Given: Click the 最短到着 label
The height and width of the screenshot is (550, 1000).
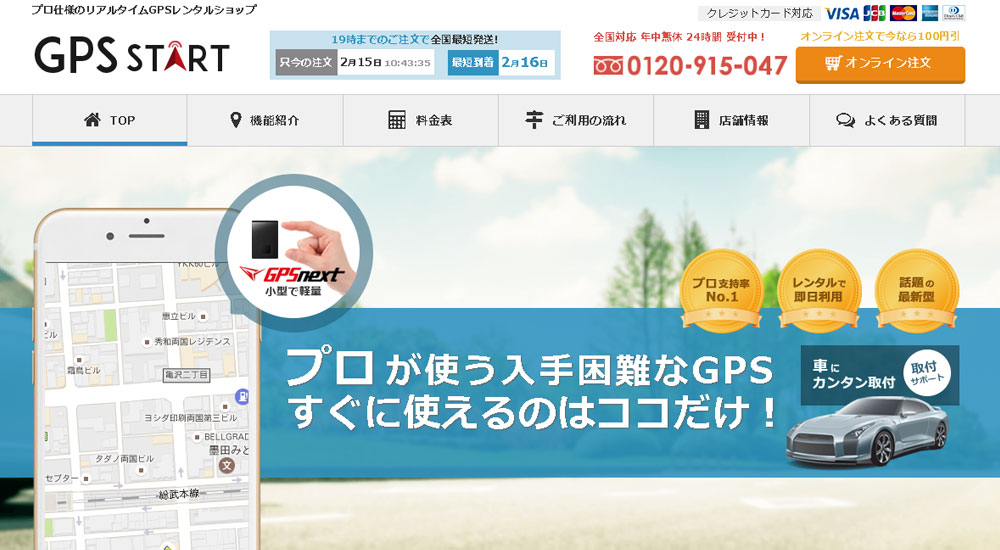Looking at the screenshot, I should point(473,63).
